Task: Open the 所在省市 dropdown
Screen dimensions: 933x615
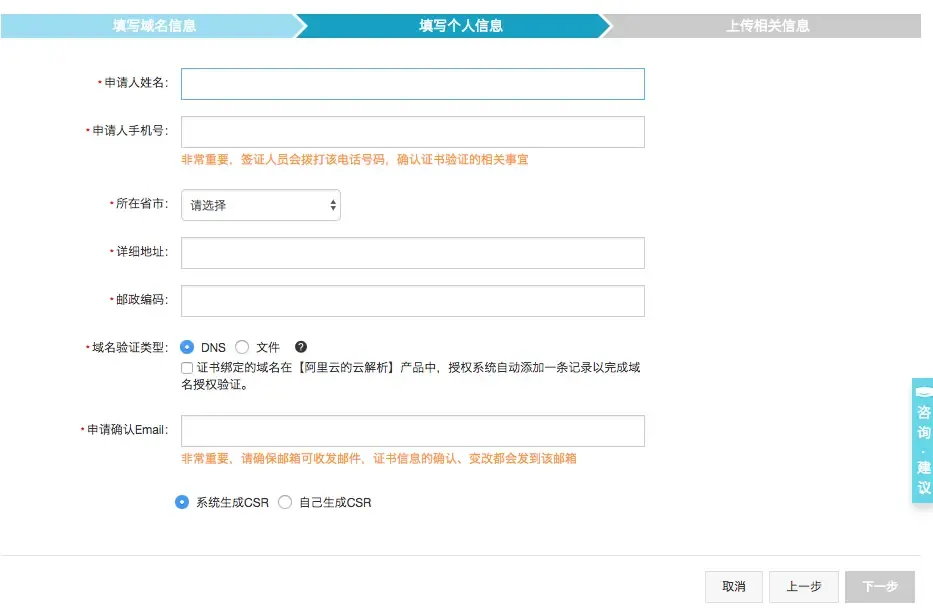Action: (261, 205)
